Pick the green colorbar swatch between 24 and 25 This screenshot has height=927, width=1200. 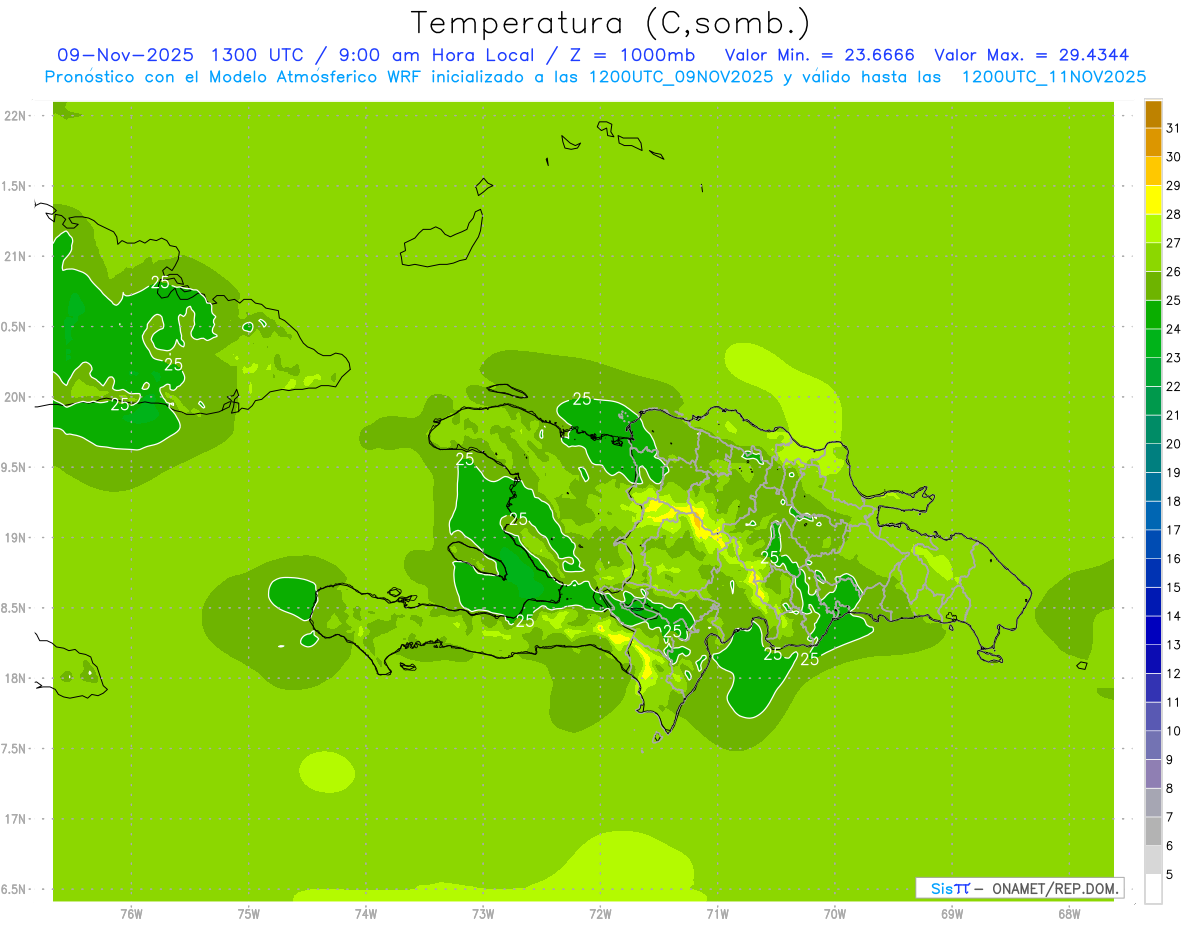[x=1154, y=315]
